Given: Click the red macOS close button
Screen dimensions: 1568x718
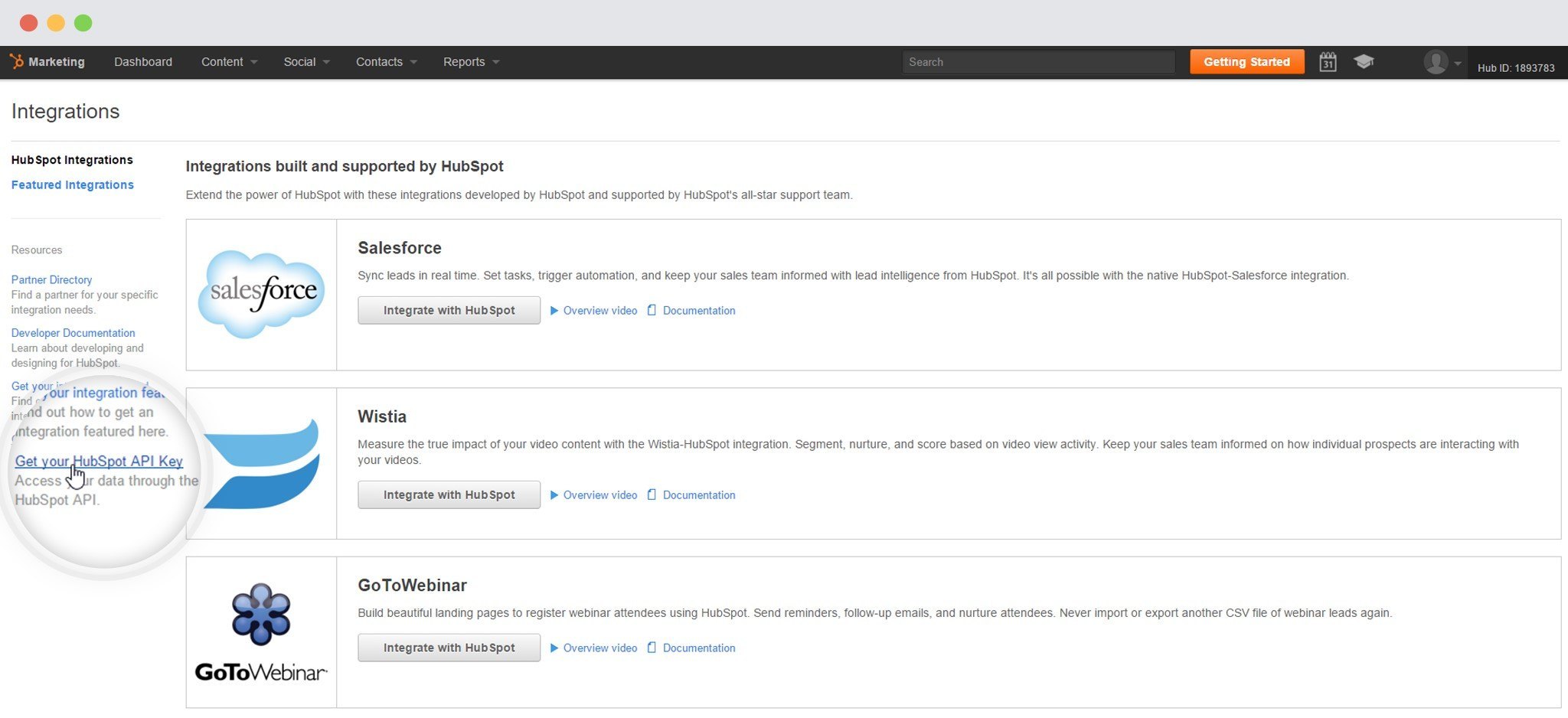Looking at the screenshot, I should tap(29, 23).
